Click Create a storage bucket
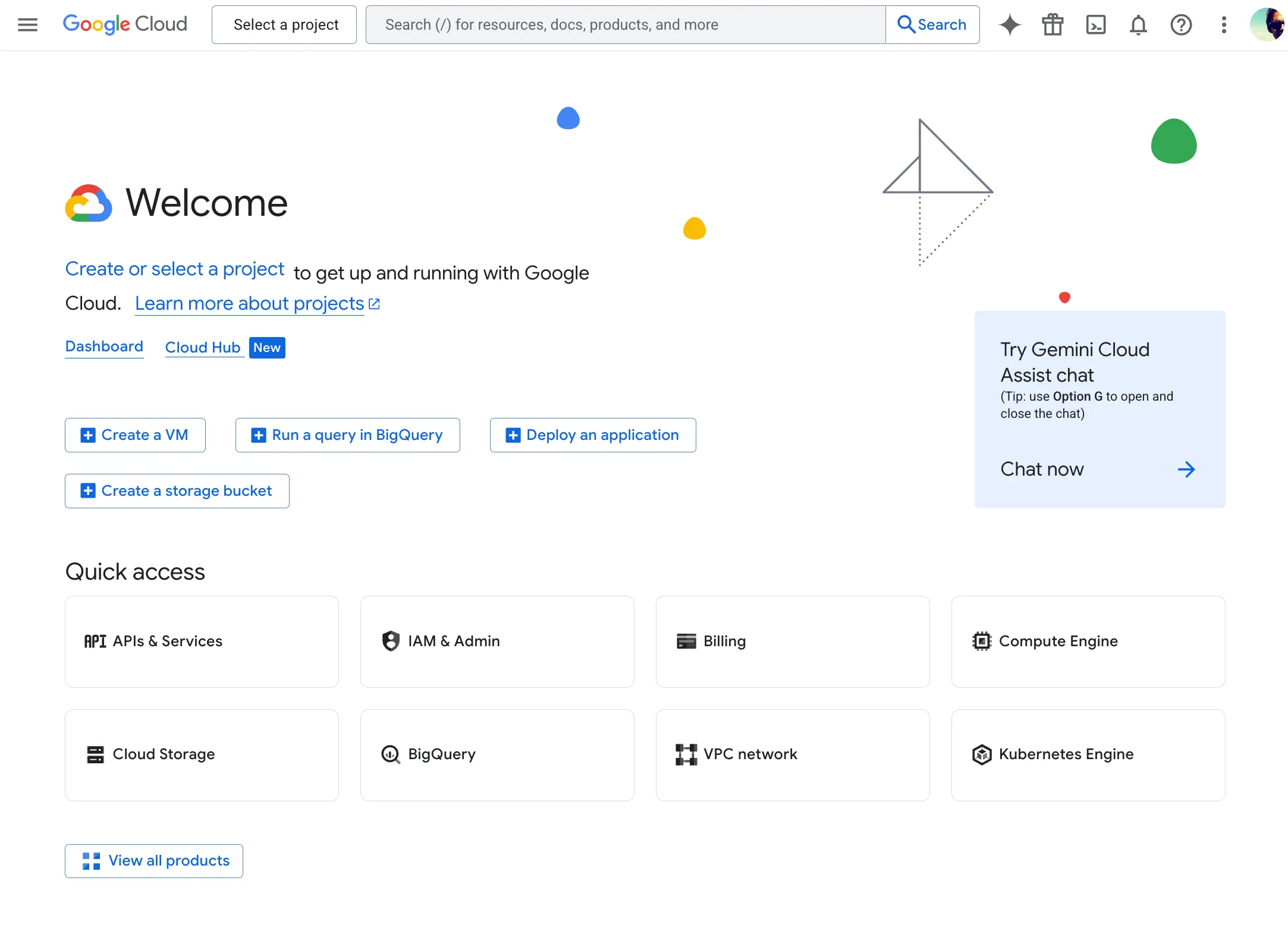Screen dimensions: 1288x925 coord(177,490)
